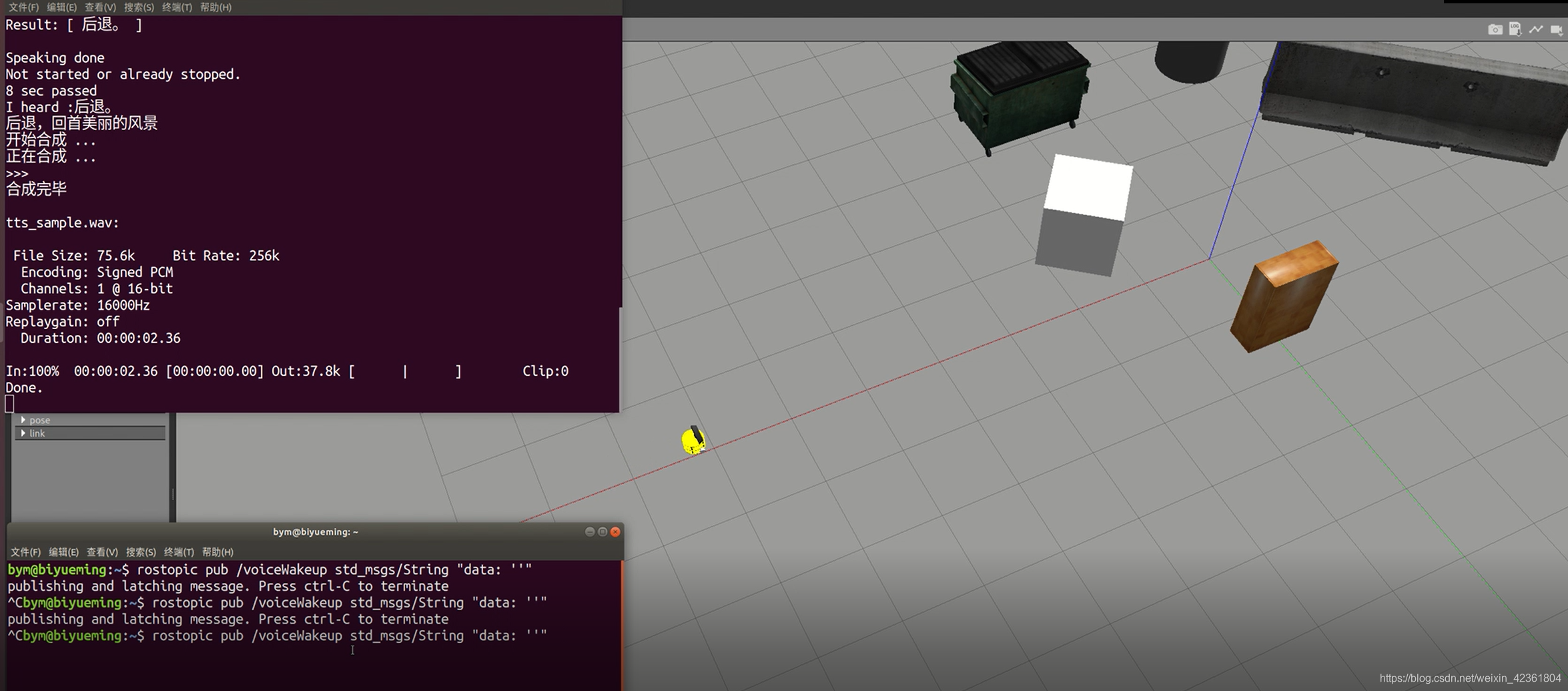This screenshot has width=1568, height=691.
Task: Open 编辑(E) menu in bym@biyueming terminal
Action: click(x=63, y=552)
